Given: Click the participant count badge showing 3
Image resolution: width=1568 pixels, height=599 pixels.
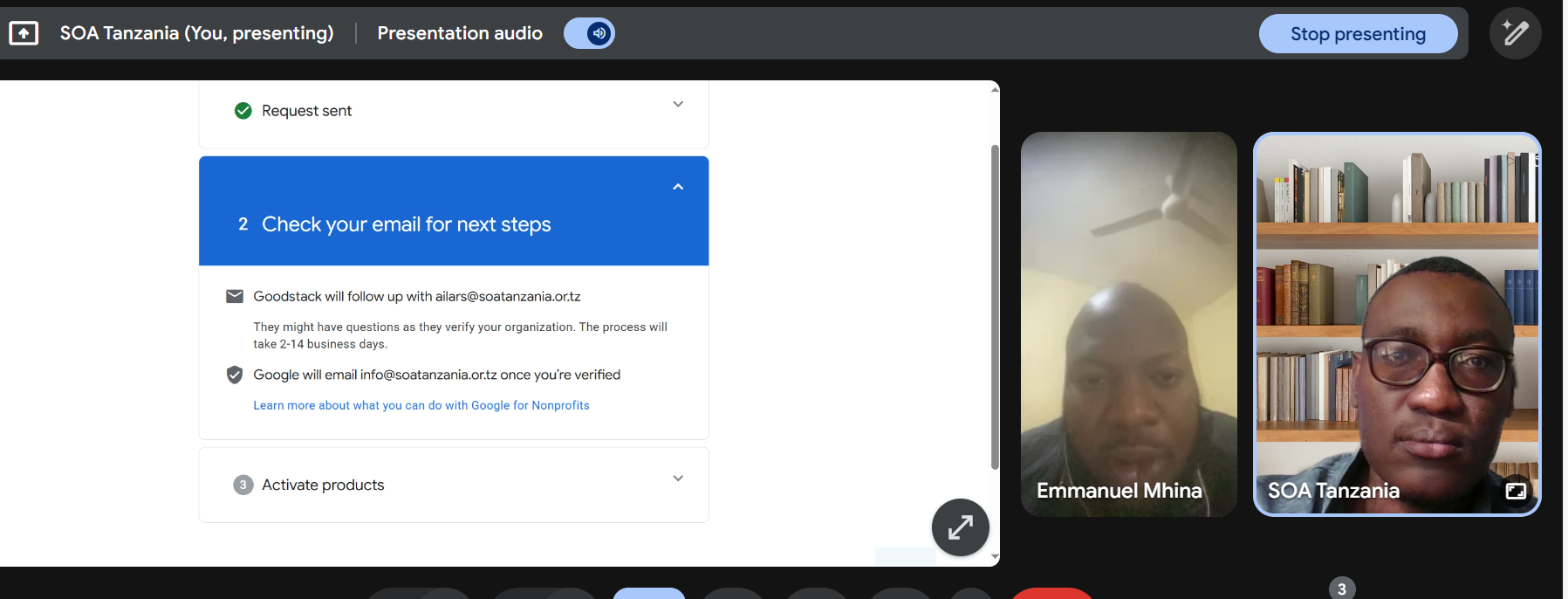Looking at the screenshot, I should click(x=1341, y=589).
